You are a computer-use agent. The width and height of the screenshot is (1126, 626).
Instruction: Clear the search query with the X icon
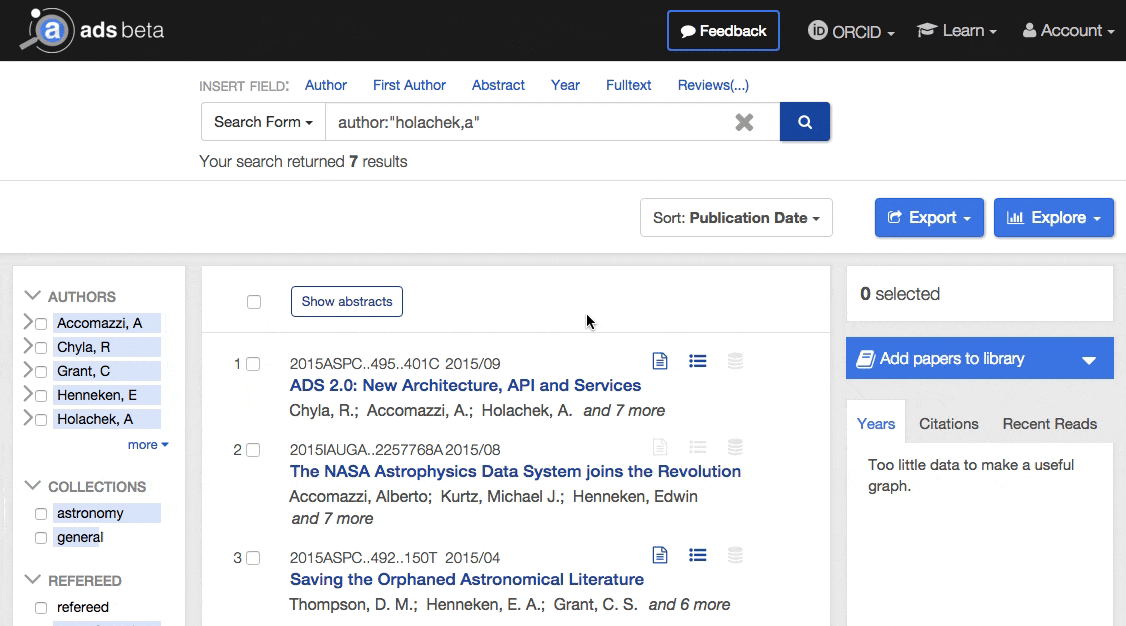(x=744, y=122)
